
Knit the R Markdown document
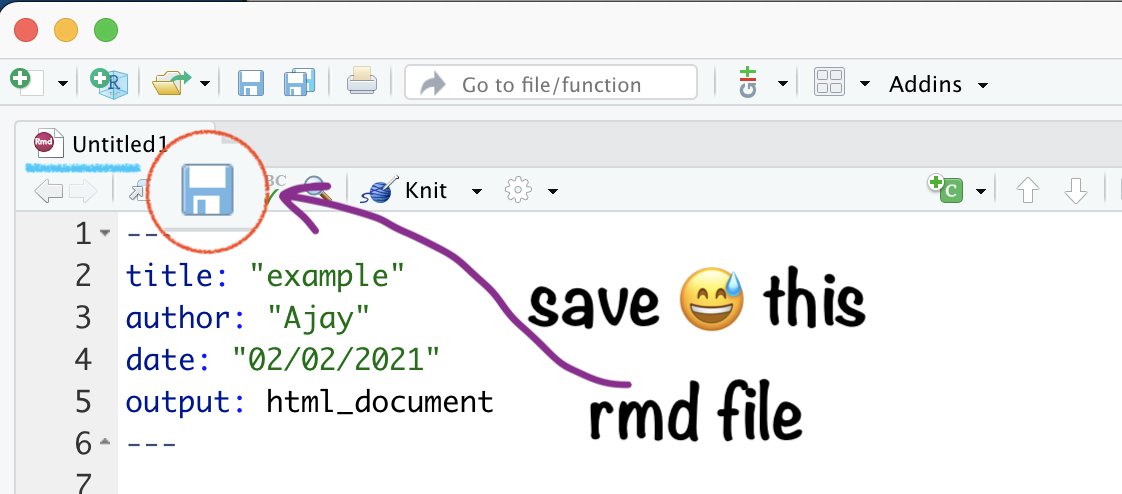pos(408,190)
